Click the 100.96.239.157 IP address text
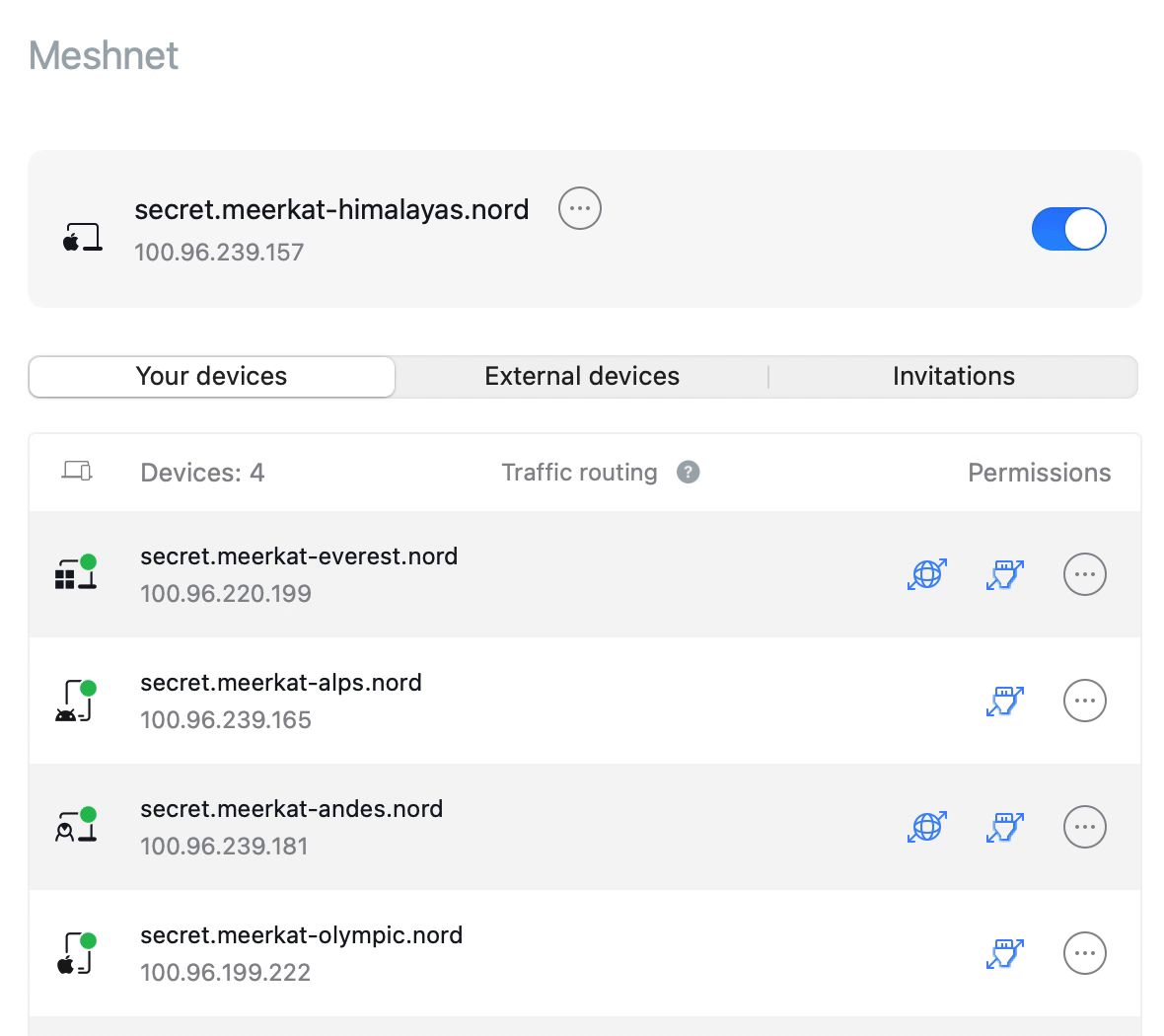The width and height of the screenshot is (1164, 1036). pyautogui.click(x=219, y=252)
